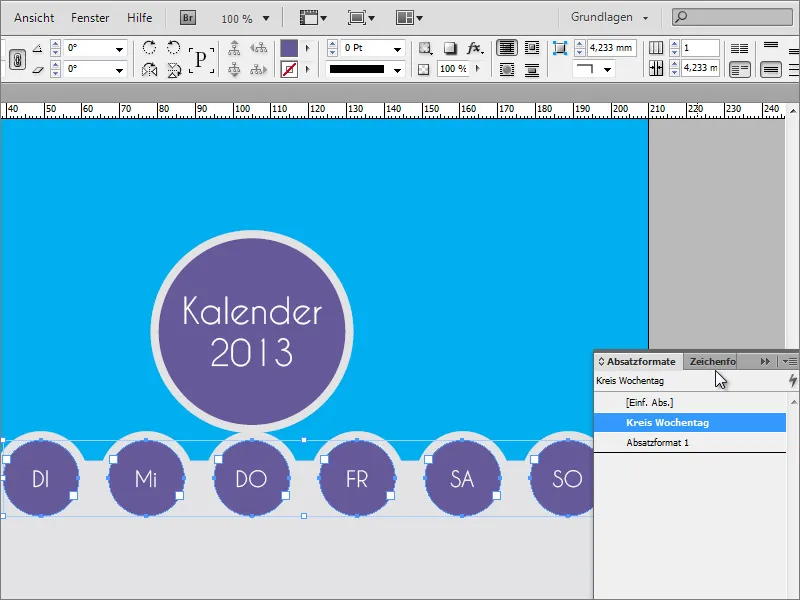Click the select container icon
Image resolution: width=800 pixels, height=600 pixels.
(x=234, y=48)
